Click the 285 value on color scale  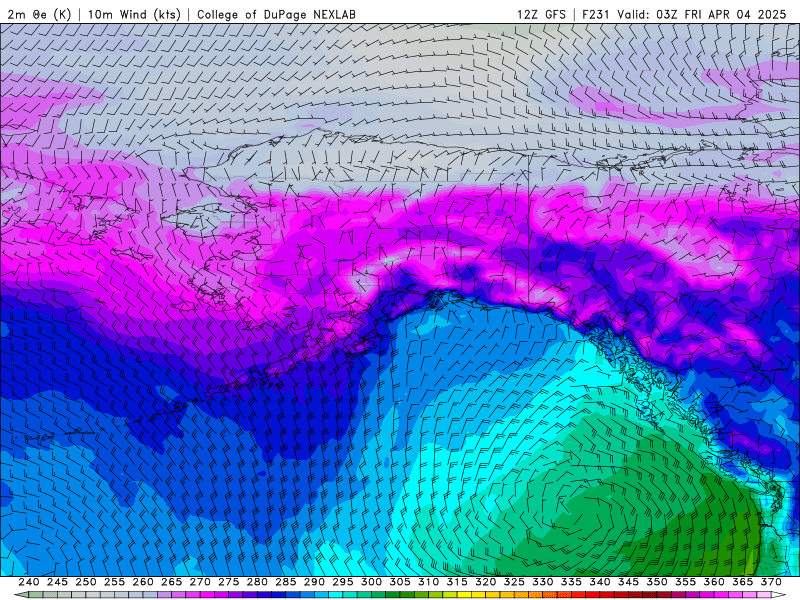286,582
